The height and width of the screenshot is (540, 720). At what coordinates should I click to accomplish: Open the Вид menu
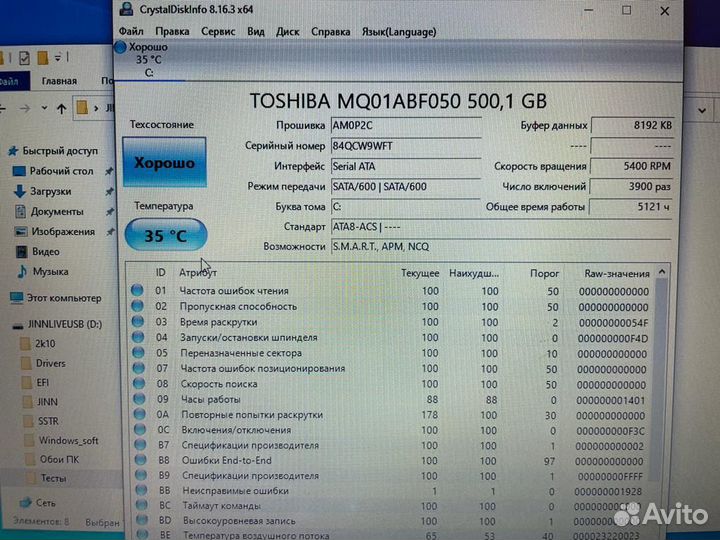[256, 31]
